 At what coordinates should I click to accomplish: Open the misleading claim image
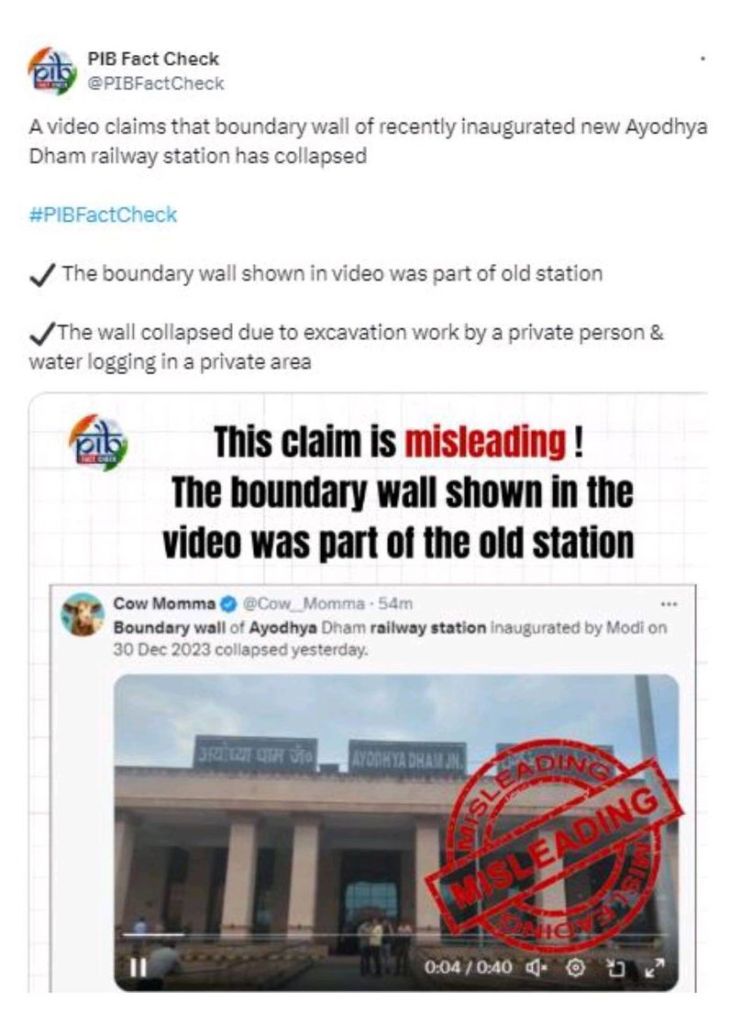coord(368,692)
